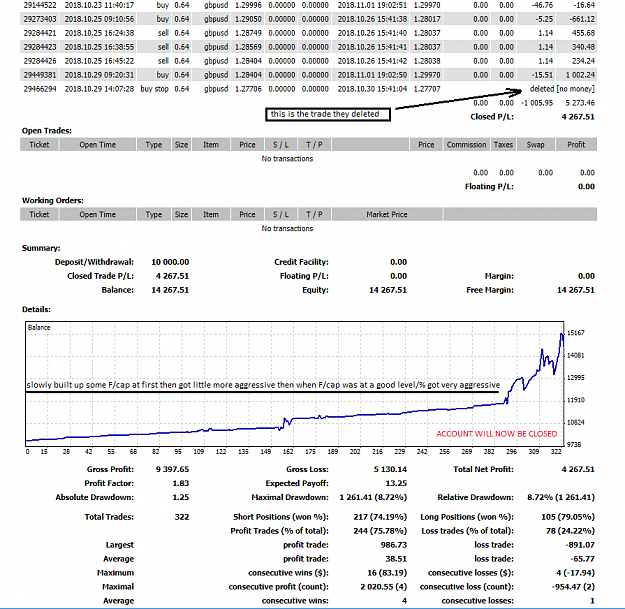Click the swap total -1 005.95
Viewport: 625px width, 609px height.
click(x=537, y=103)
